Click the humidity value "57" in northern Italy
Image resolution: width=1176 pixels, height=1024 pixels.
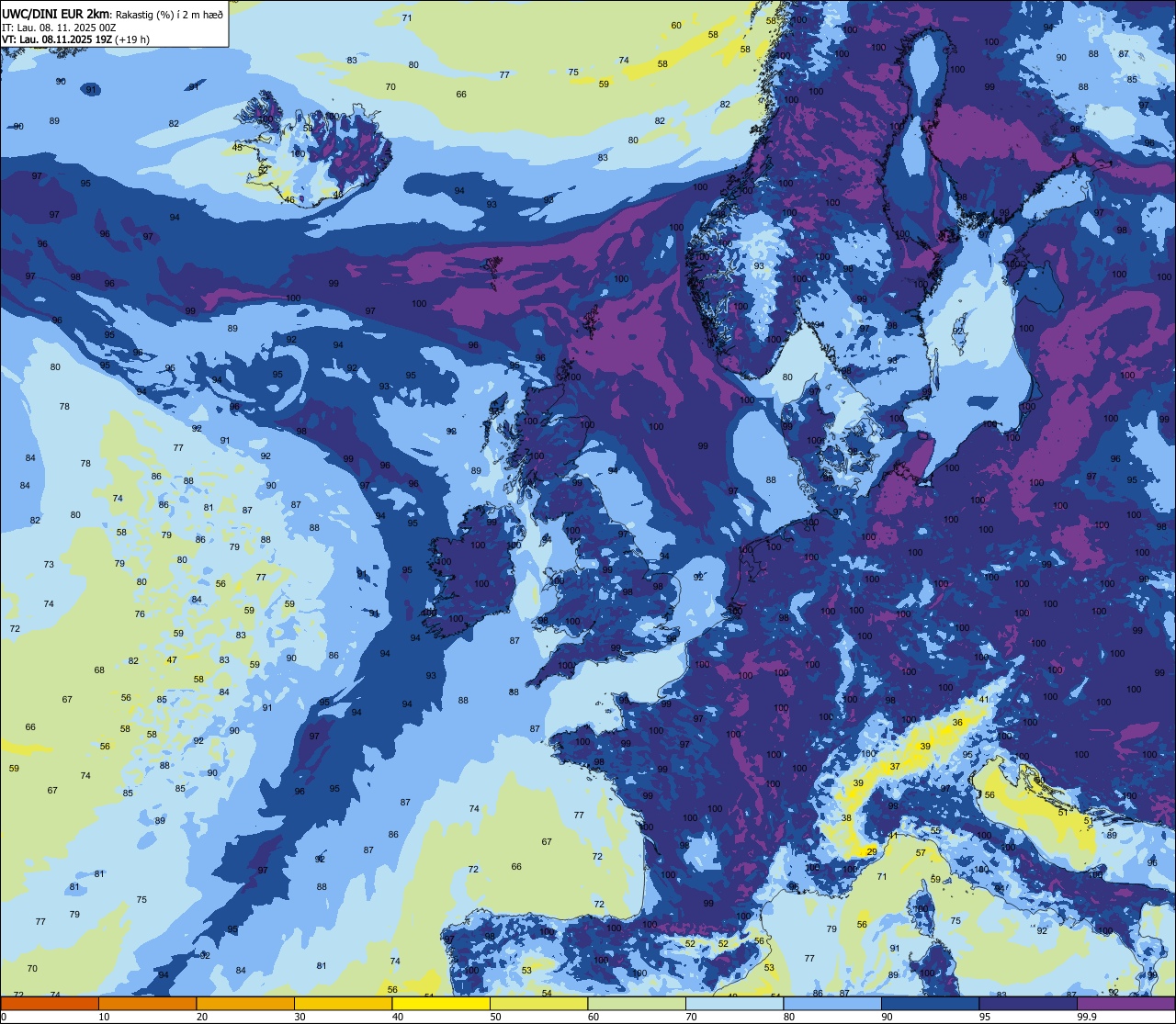(x=921, y=853)
